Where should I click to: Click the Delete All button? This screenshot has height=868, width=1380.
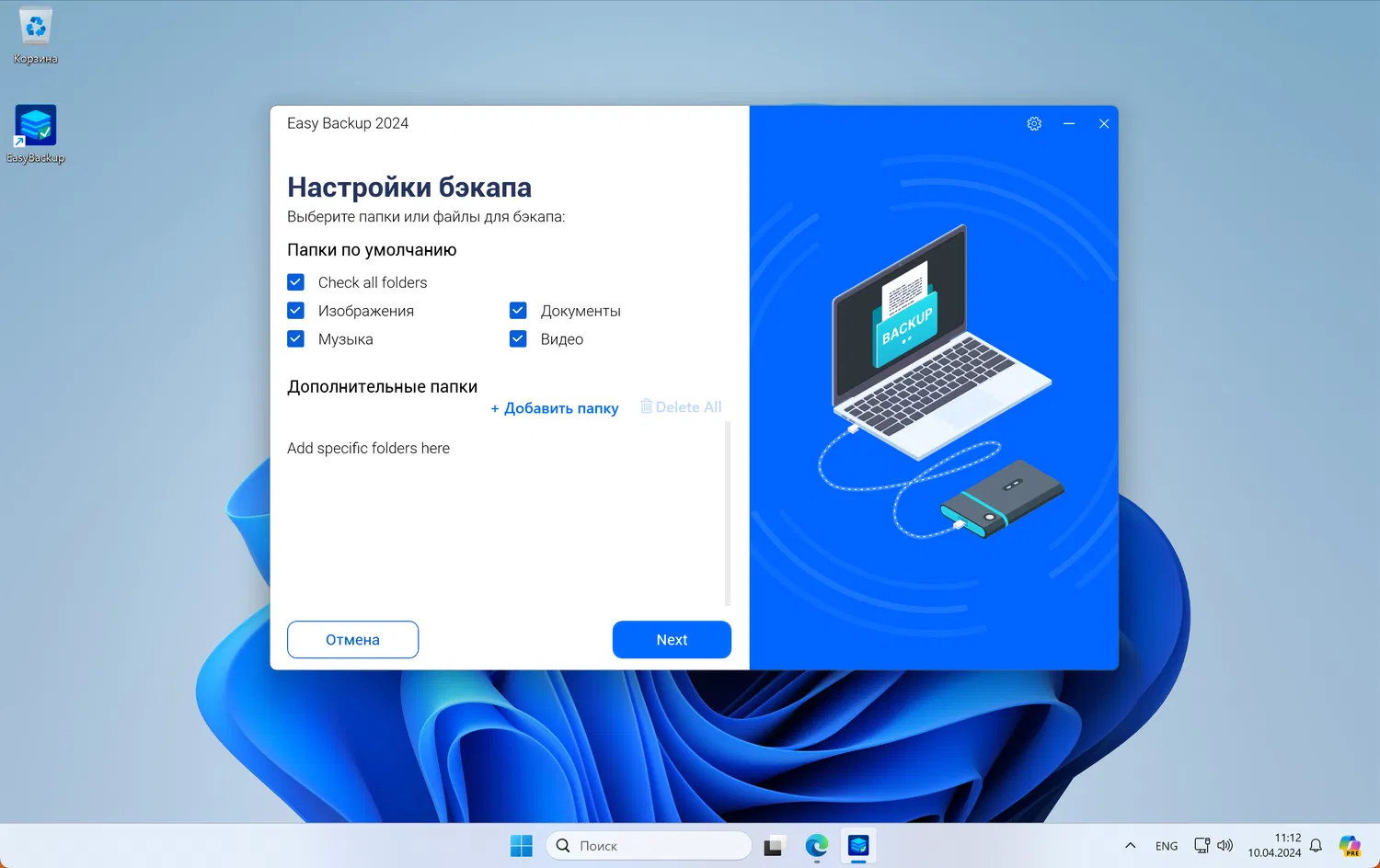click(681, 407)
